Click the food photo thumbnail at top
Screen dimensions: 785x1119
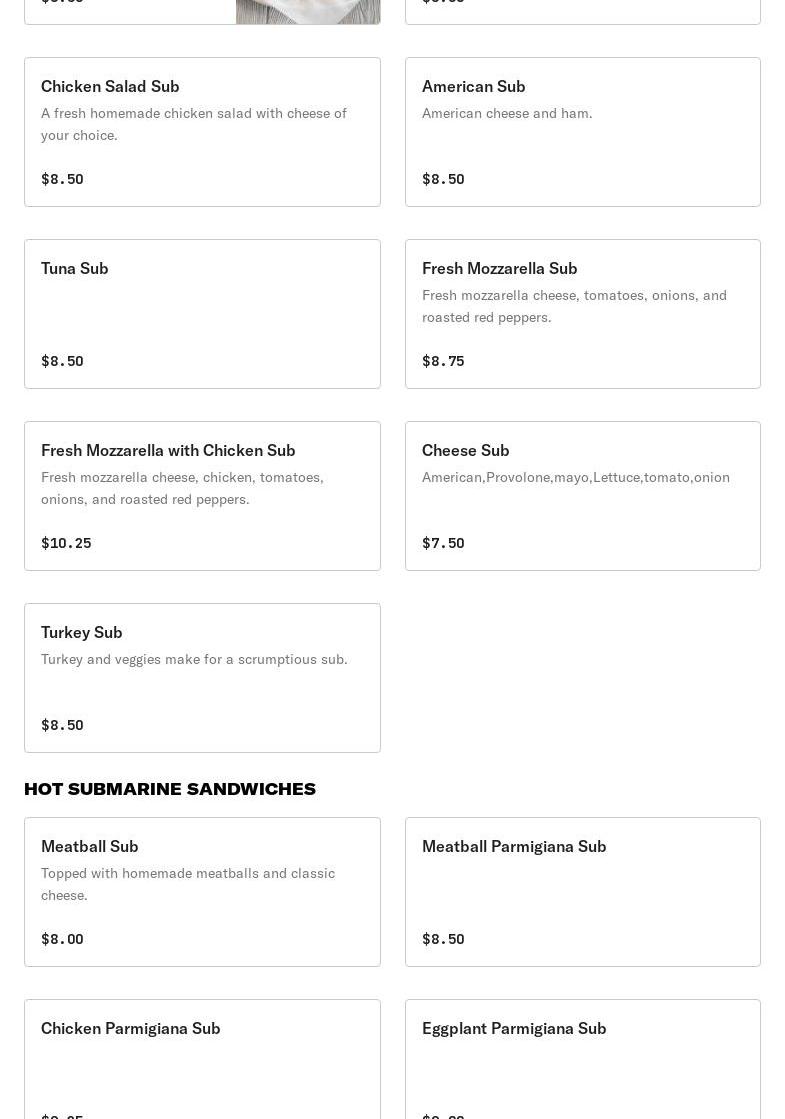(x=307, y=11)
